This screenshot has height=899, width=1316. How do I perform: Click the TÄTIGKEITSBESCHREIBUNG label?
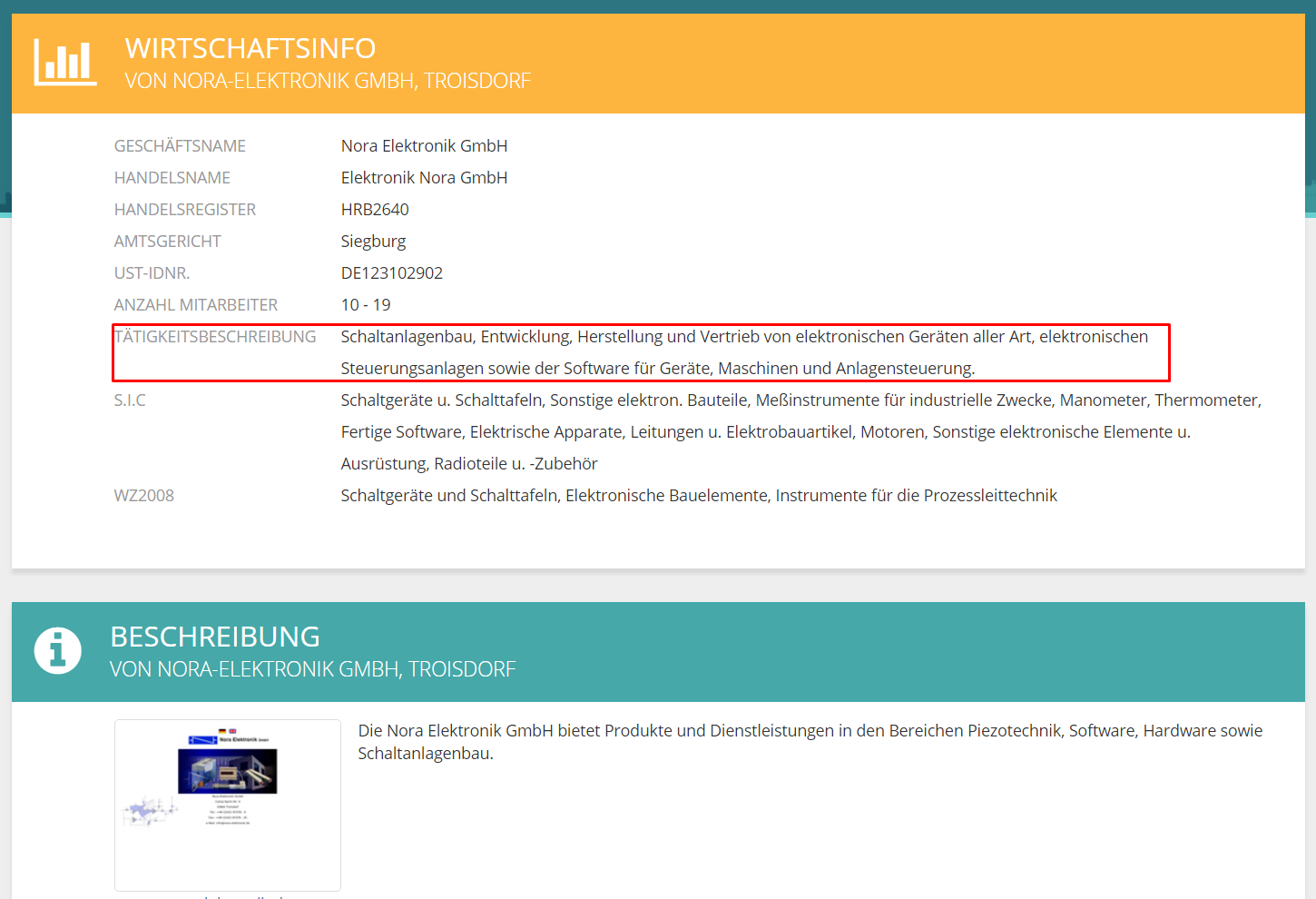click(215, 337)
